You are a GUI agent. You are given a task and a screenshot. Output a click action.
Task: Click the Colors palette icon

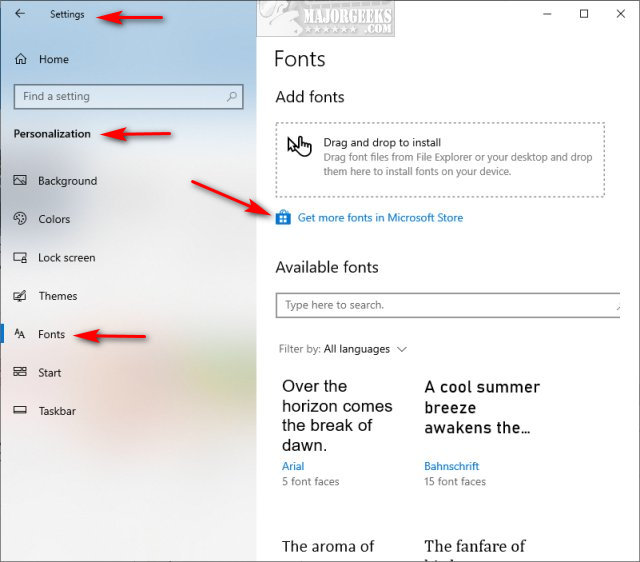(20, 219)
